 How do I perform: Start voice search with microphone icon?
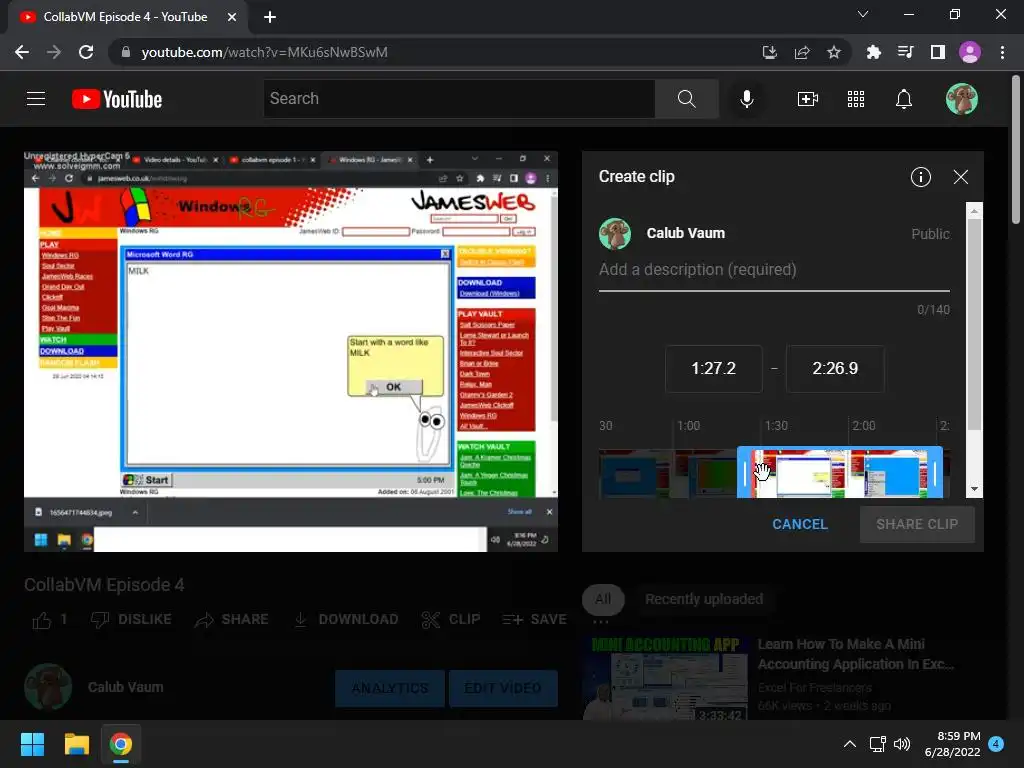pos(746,99)
